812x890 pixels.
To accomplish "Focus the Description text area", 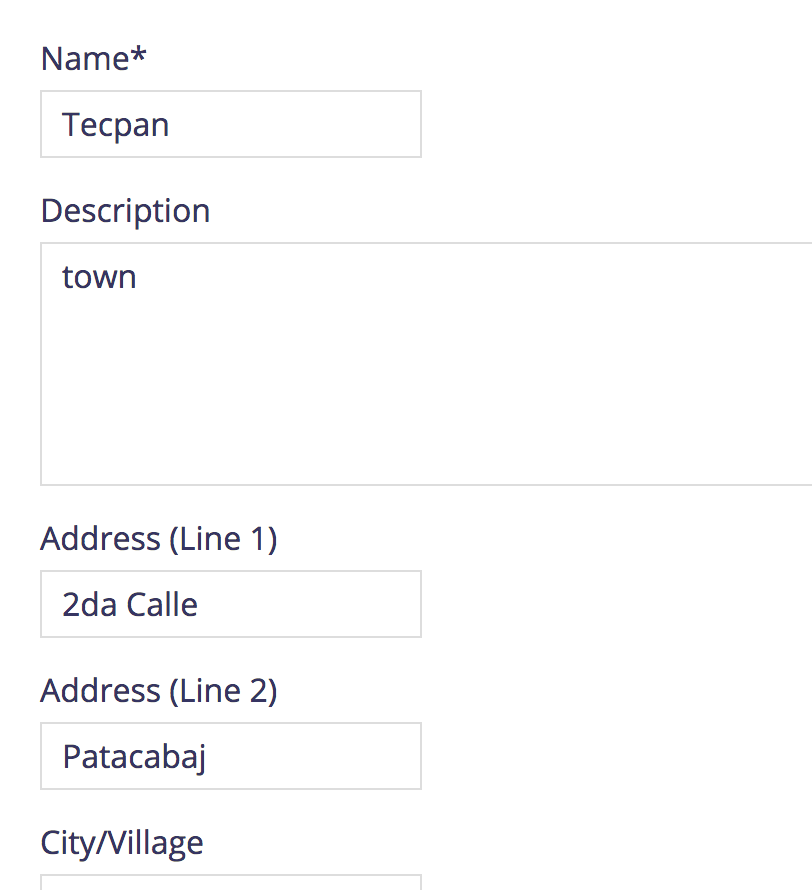I will point(426,364).
